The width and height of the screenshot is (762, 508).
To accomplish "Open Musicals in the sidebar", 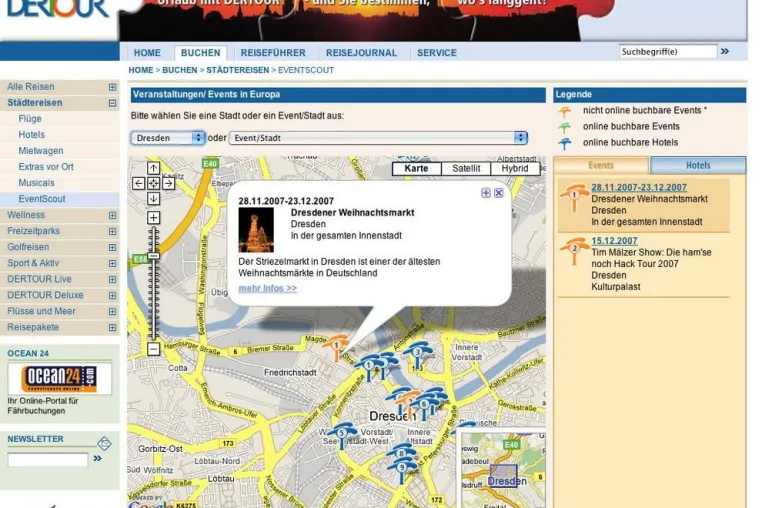I will coord(36,183).
